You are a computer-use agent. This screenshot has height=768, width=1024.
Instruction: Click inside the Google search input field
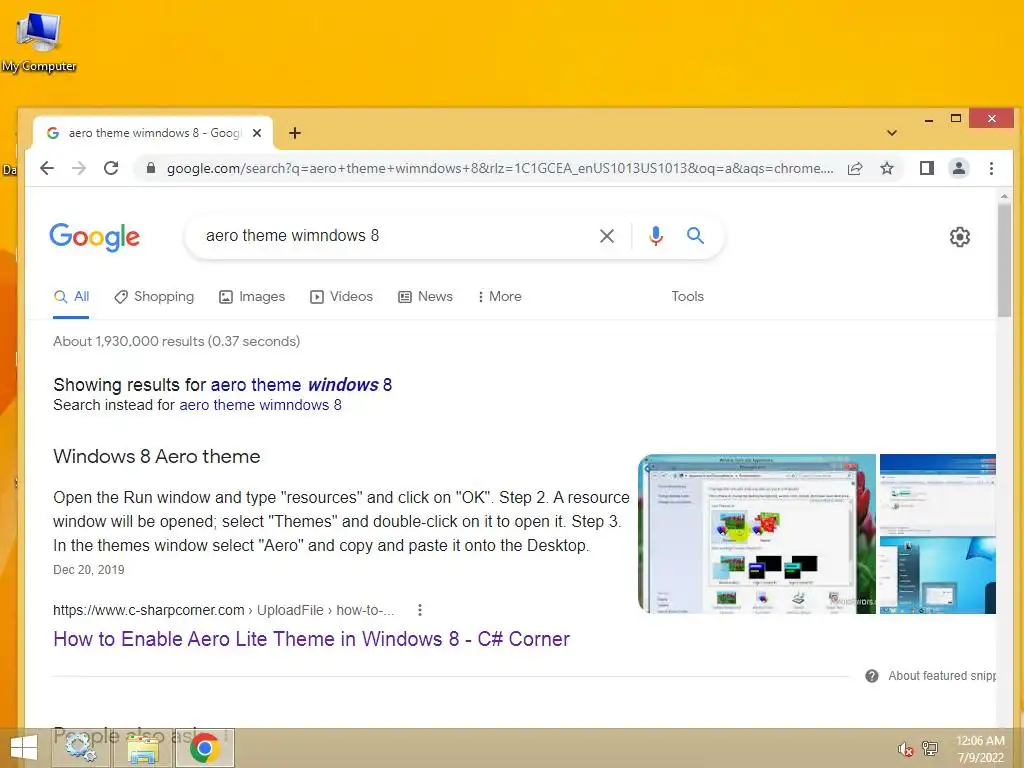tap(392, 236)
